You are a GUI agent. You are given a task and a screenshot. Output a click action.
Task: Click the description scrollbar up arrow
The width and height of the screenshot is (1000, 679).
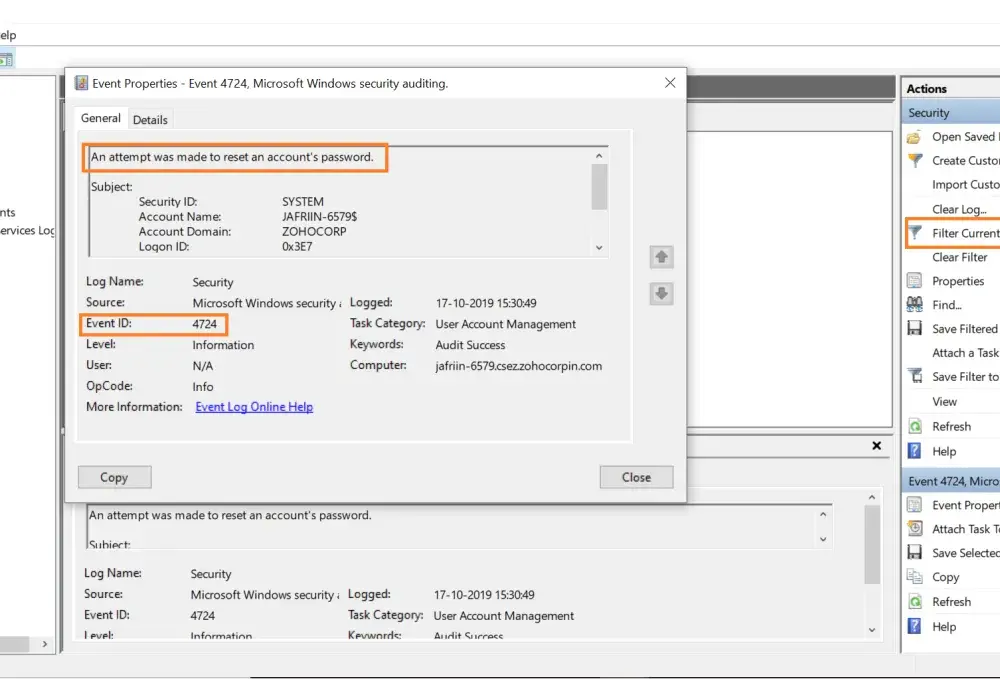[599, 156]
